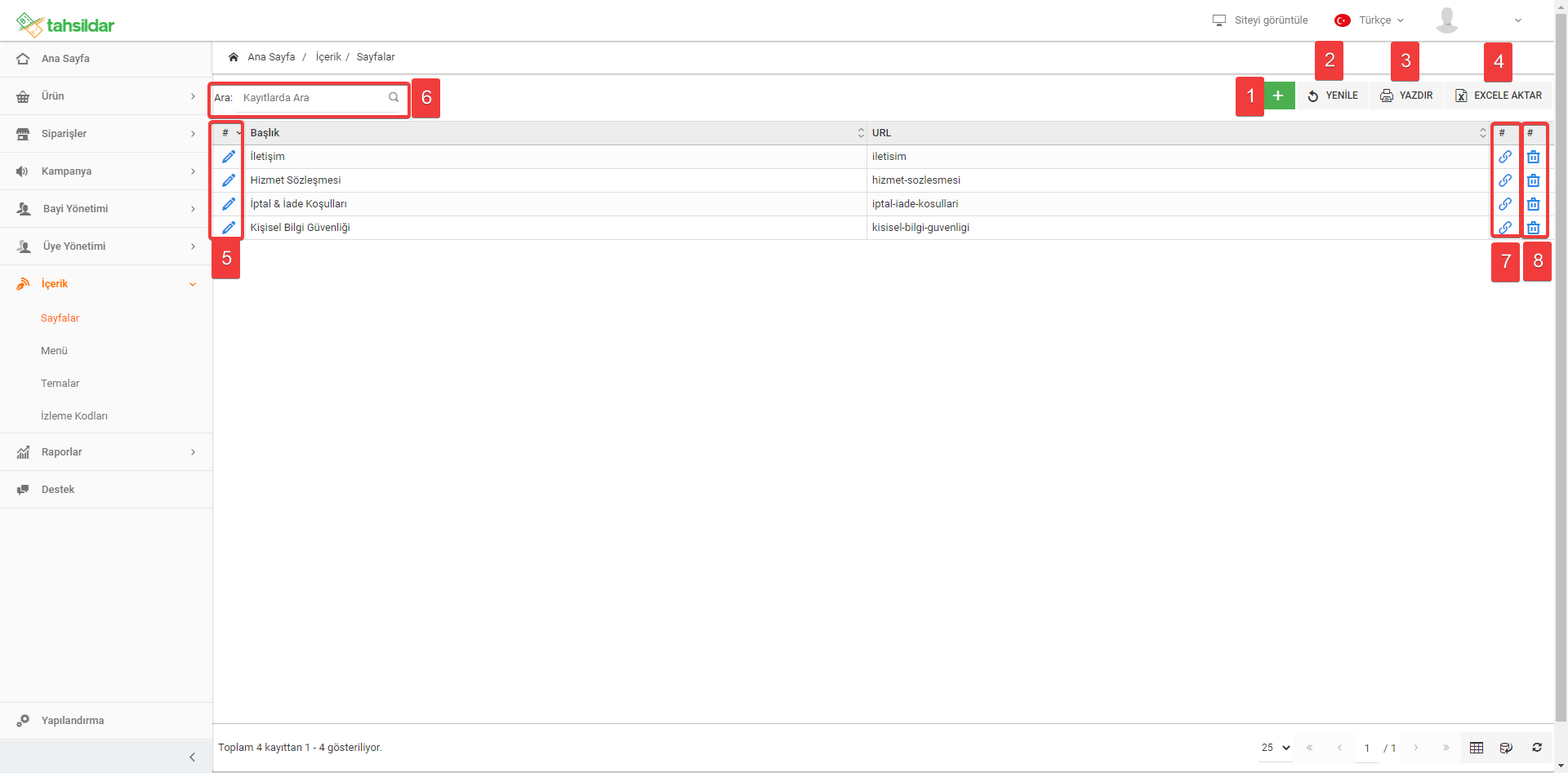Go to the previous page arrow
Viewport: 1568px width, 773px height.
[x=1339, y=748]
